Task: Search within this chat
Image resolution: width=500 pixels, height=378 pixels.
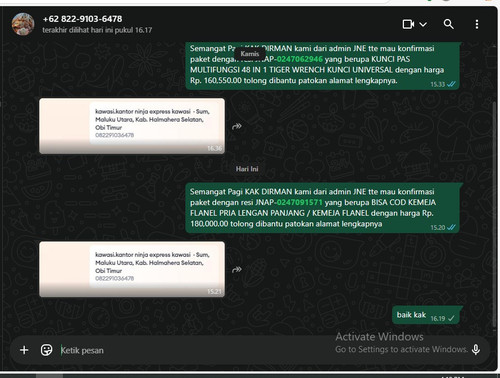Action: coord(448,24)
